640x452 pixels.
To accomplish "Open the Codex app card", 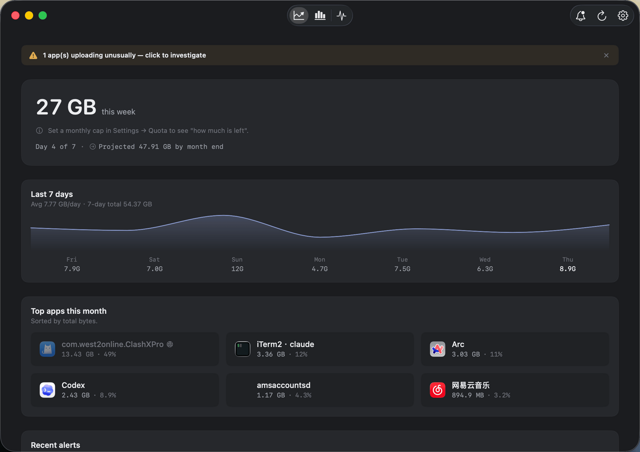I will 125,390.
